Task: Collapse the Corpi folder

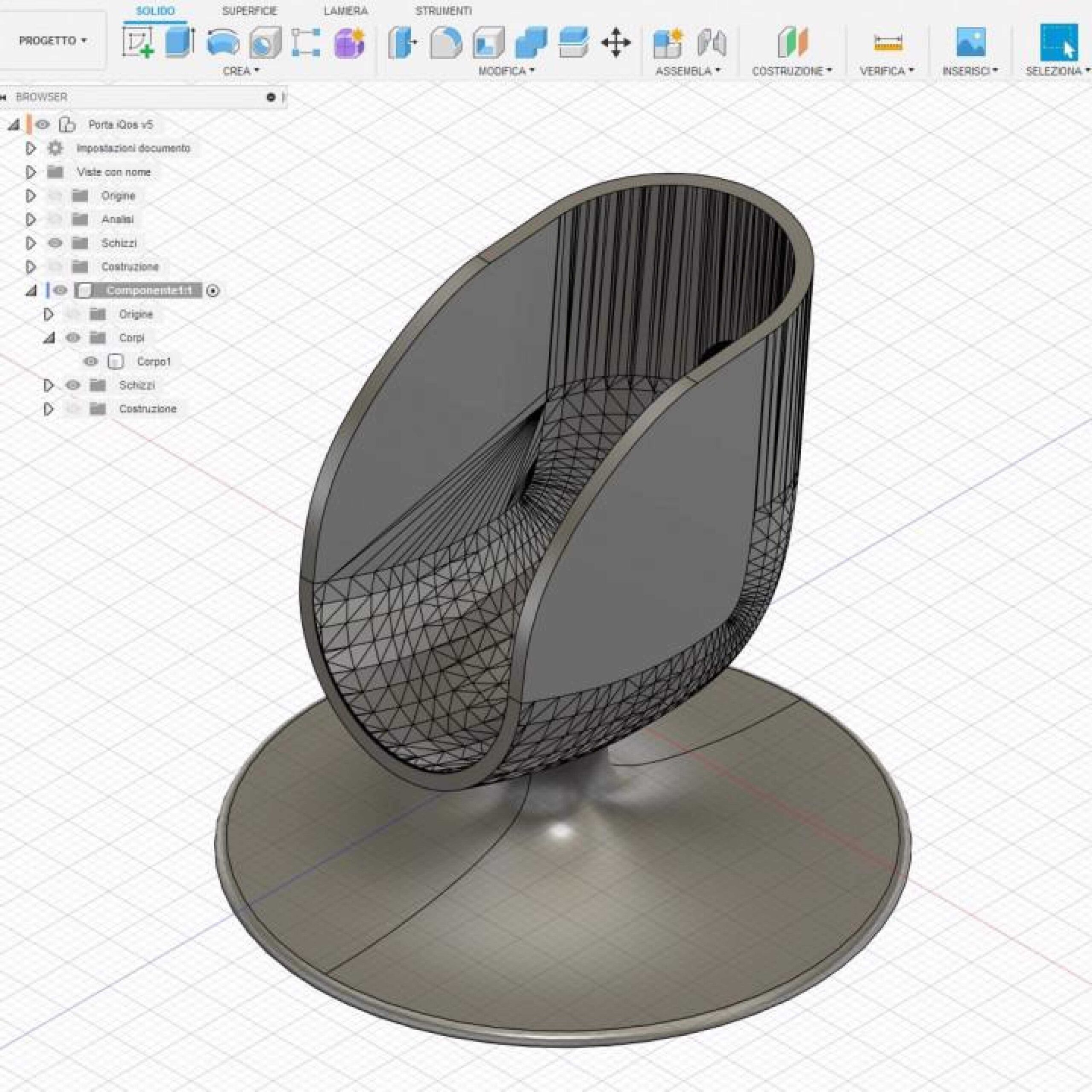Action: [49, 338]
